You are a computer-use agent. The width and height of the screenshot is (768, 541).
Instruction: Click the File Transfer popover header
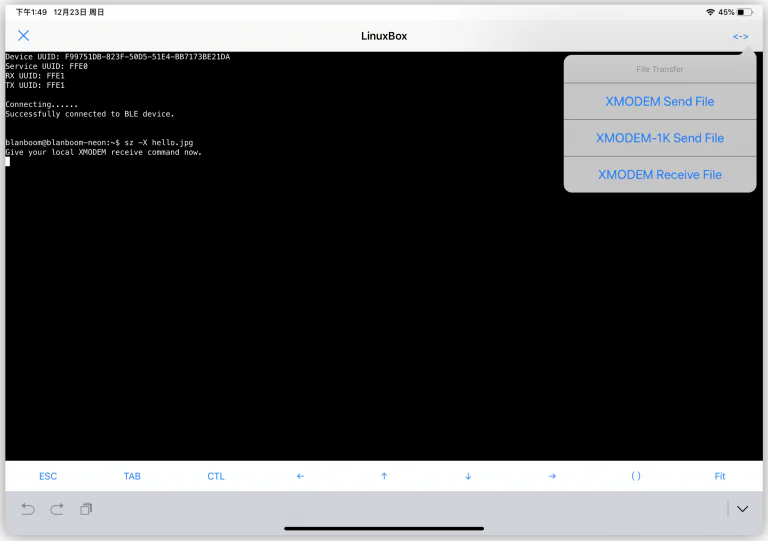pos(660,69)
